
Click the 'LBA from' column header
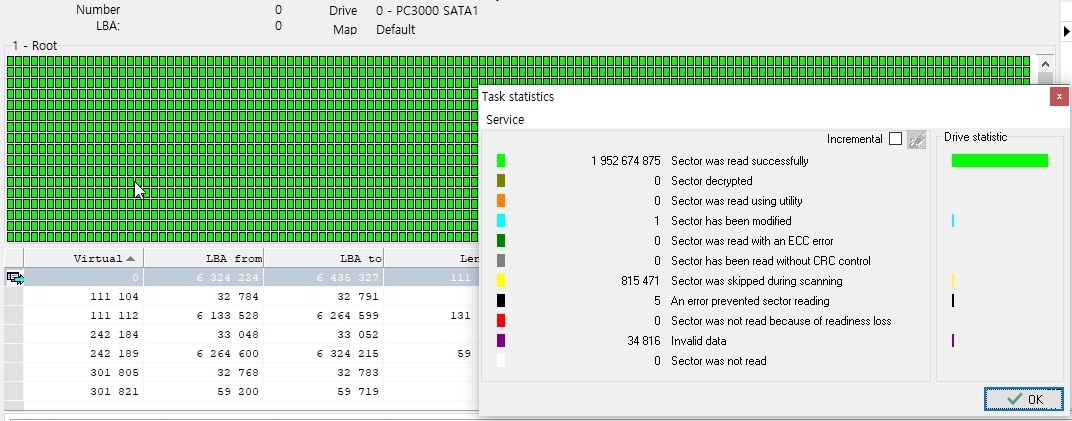coord(203,258)
